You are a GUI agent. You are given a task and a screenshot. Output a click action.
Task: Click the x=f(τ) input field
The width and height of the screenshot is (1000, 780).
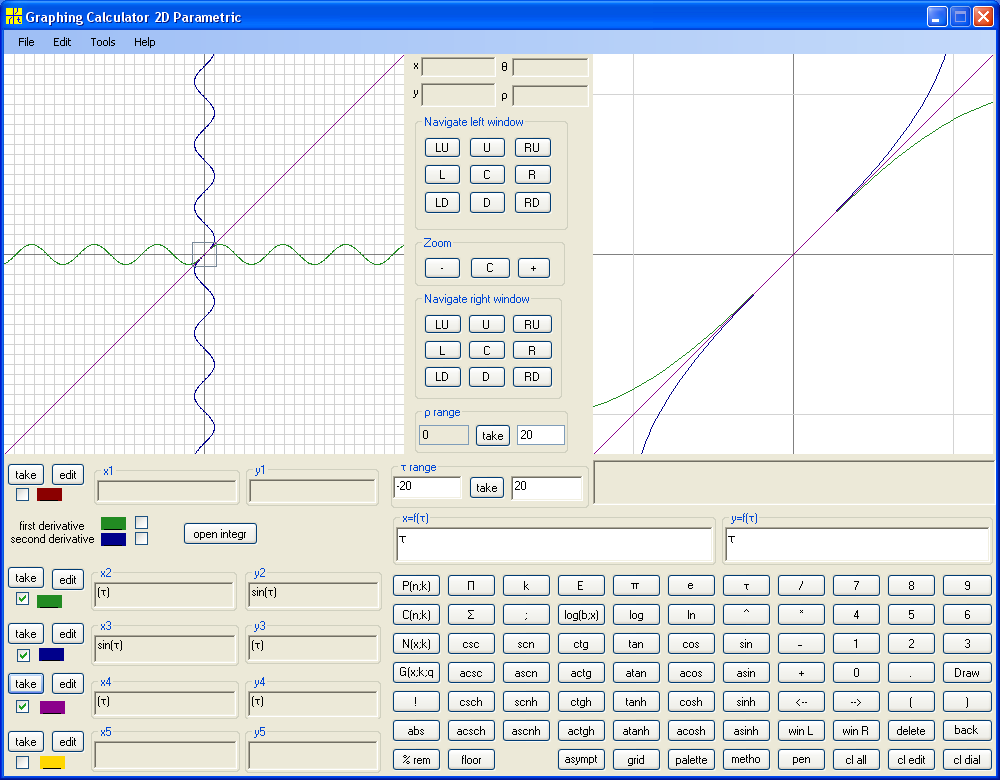point(554,545)
